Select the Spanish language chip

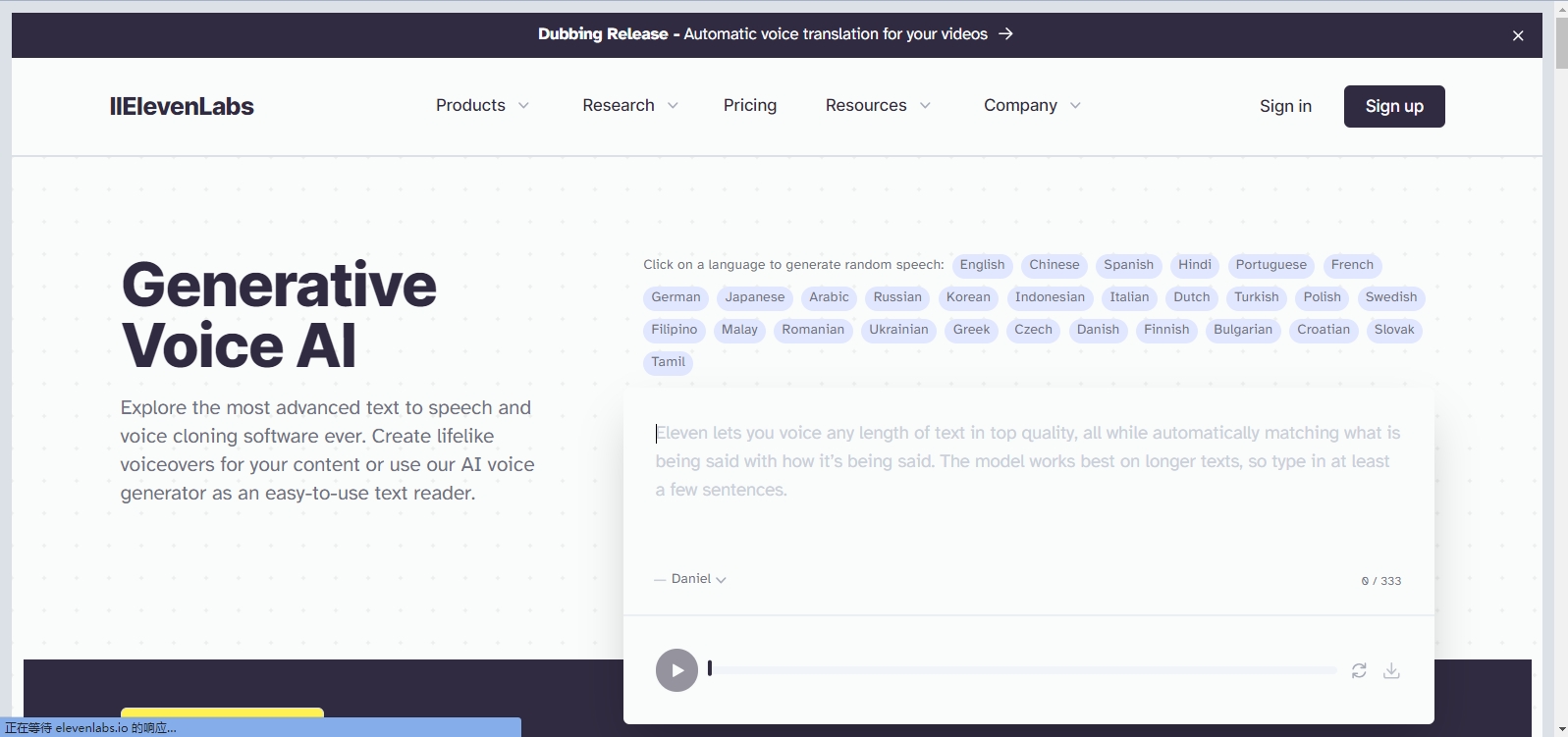1129,265
